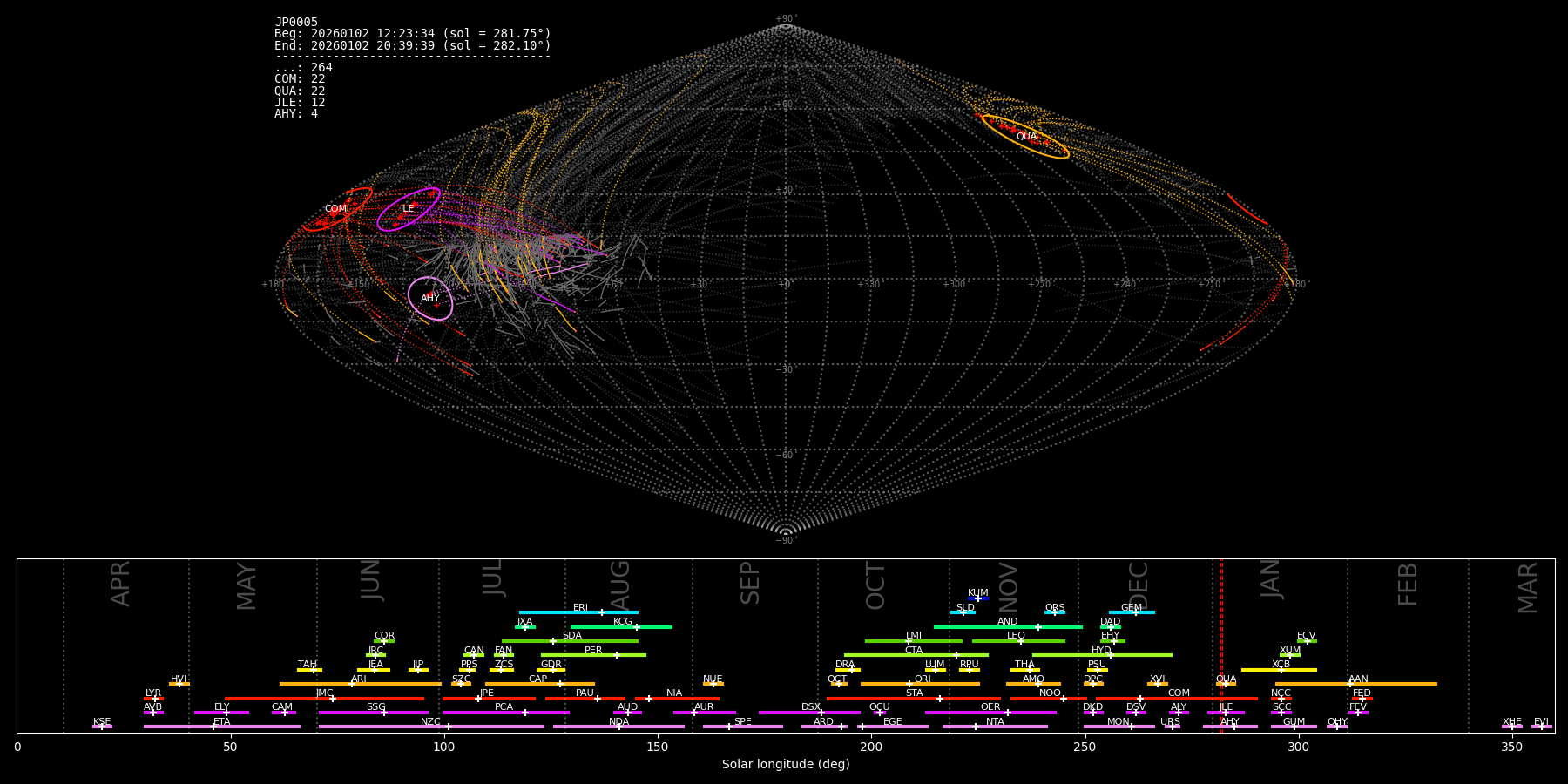Click the KSE shower bar label
Screen dimensions: 1568x784
click(x=102, y=722)
